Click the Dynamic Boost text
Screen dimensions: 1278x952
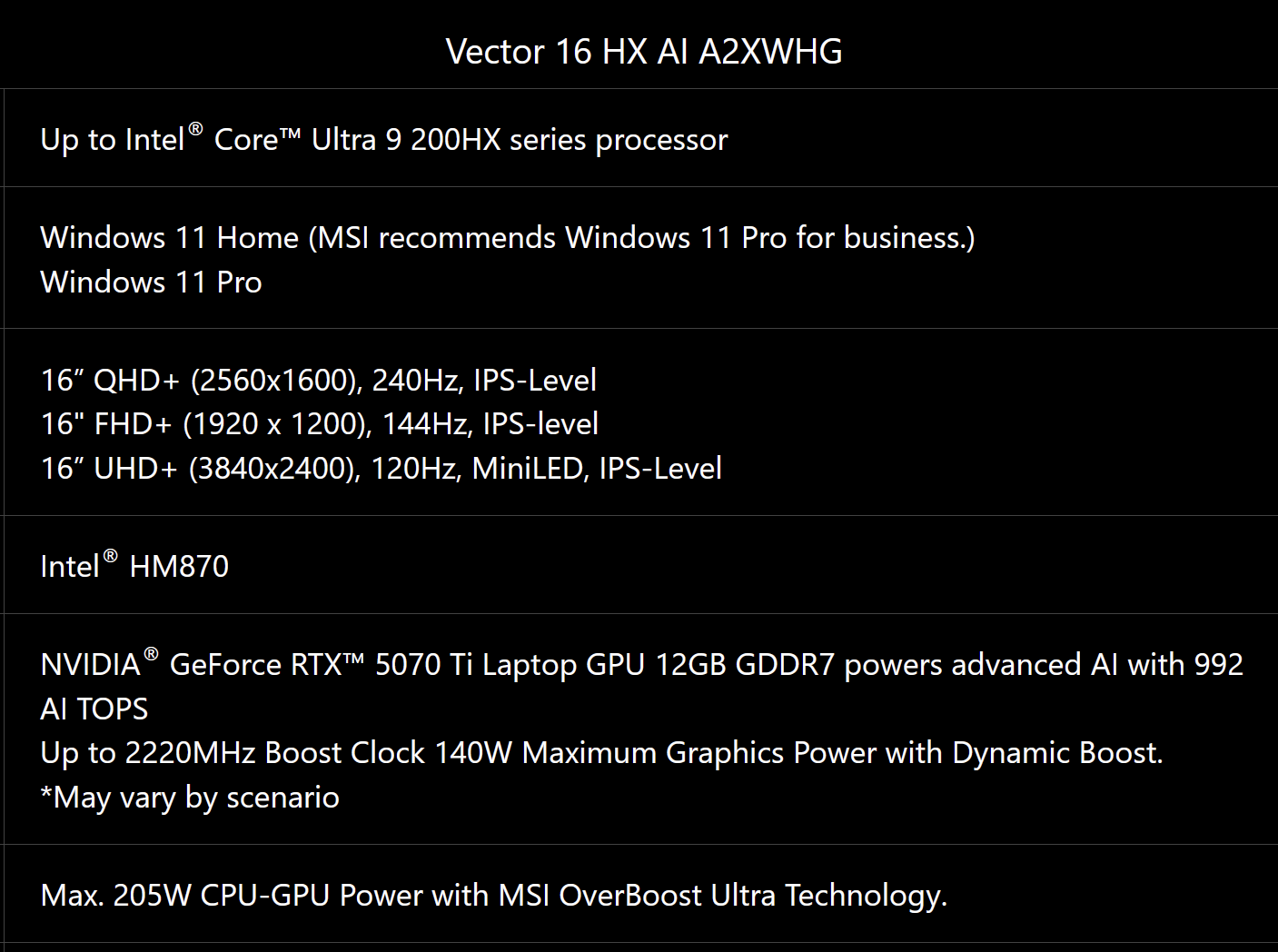coord(1058,753)
